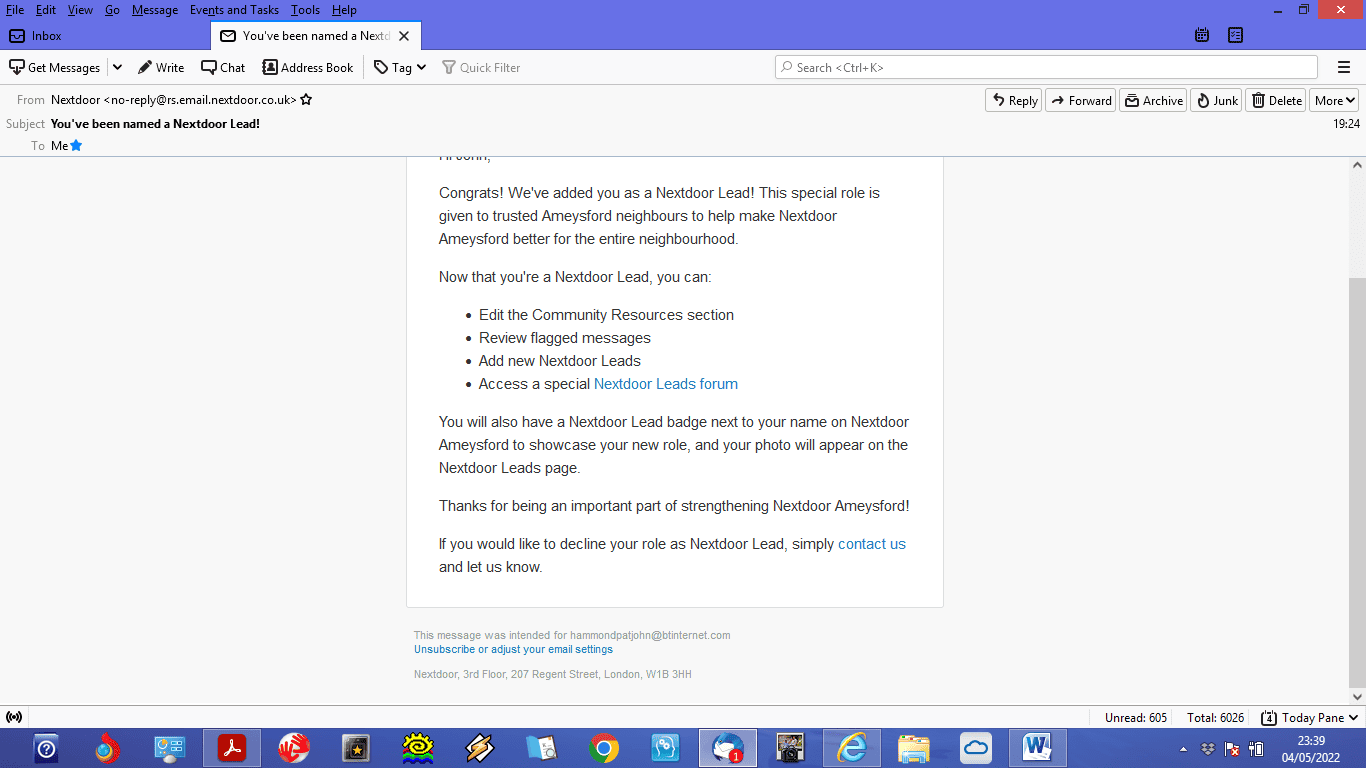The image size is (1366, 768).
Task: Open the photo viewer taskbar icon
Action: click(790, 748)
